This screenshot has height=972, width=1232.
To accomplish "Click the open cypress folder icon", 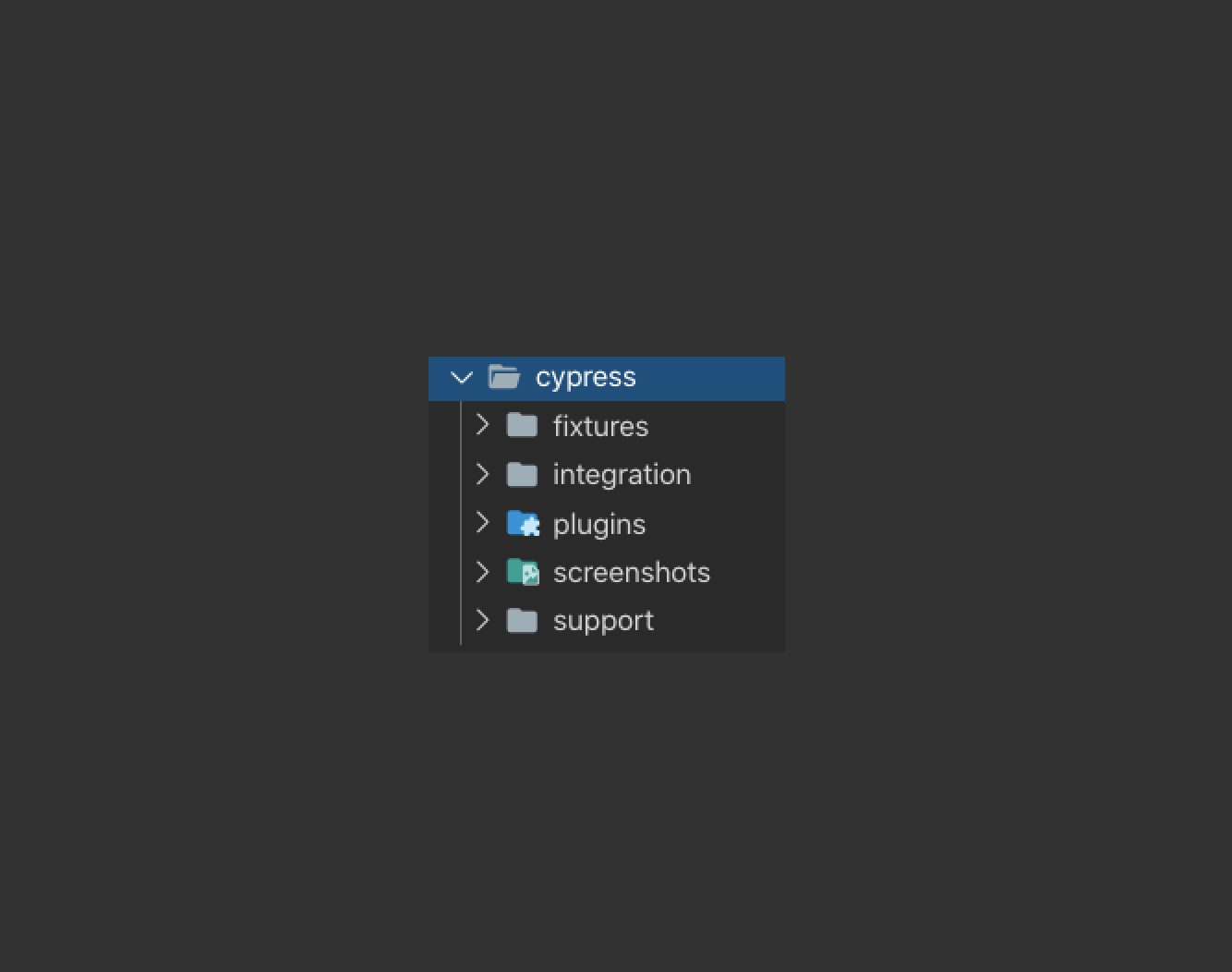I will [x=504, y=377].
